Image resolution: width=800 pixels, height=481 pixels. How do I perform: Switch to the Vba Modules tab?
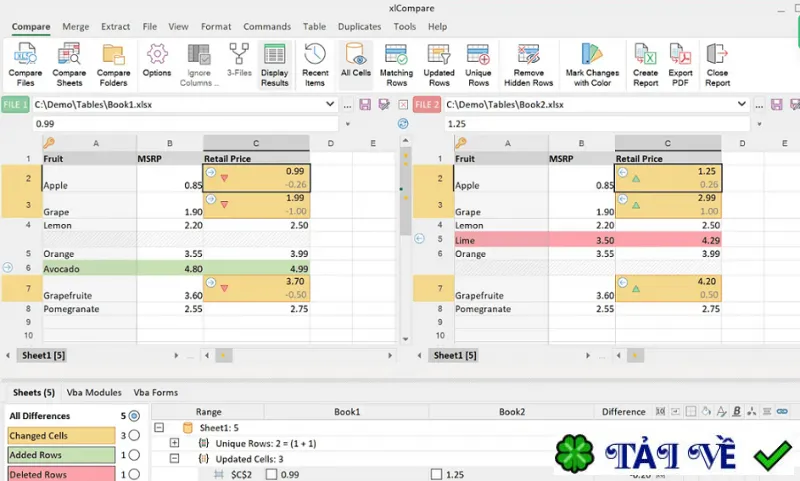coord(94,392)
